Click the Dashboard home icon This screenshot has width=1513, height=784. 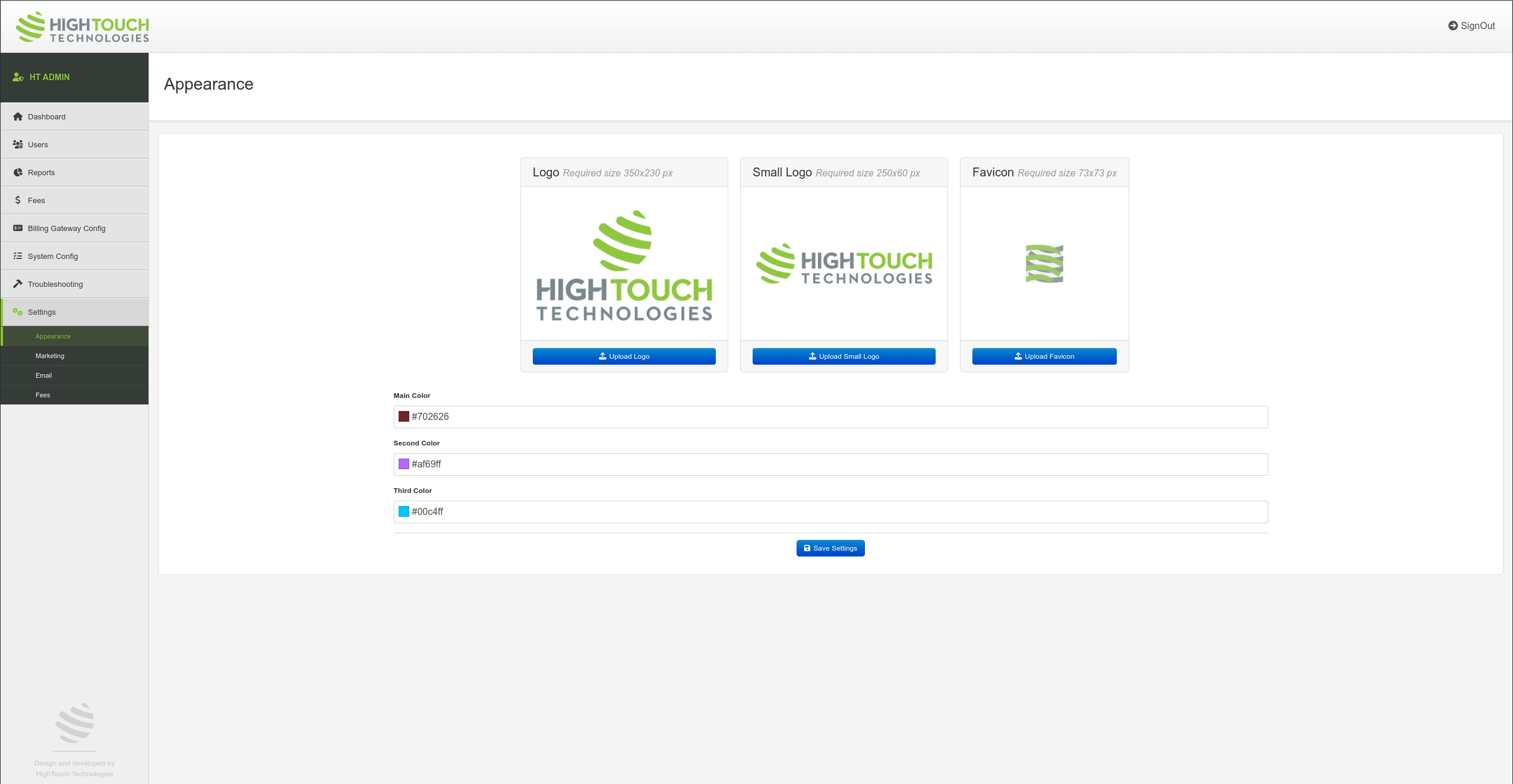click(x=18, y=116)
